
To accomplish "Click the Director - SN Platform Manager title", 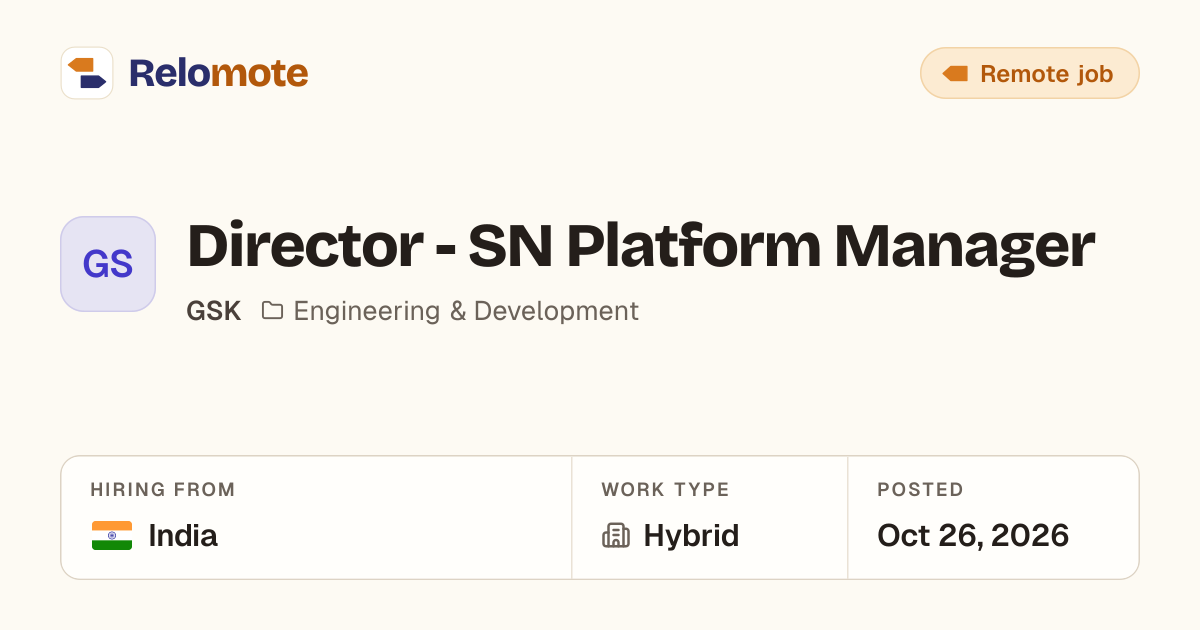I will pyautogui.click(x=641, y=247).
